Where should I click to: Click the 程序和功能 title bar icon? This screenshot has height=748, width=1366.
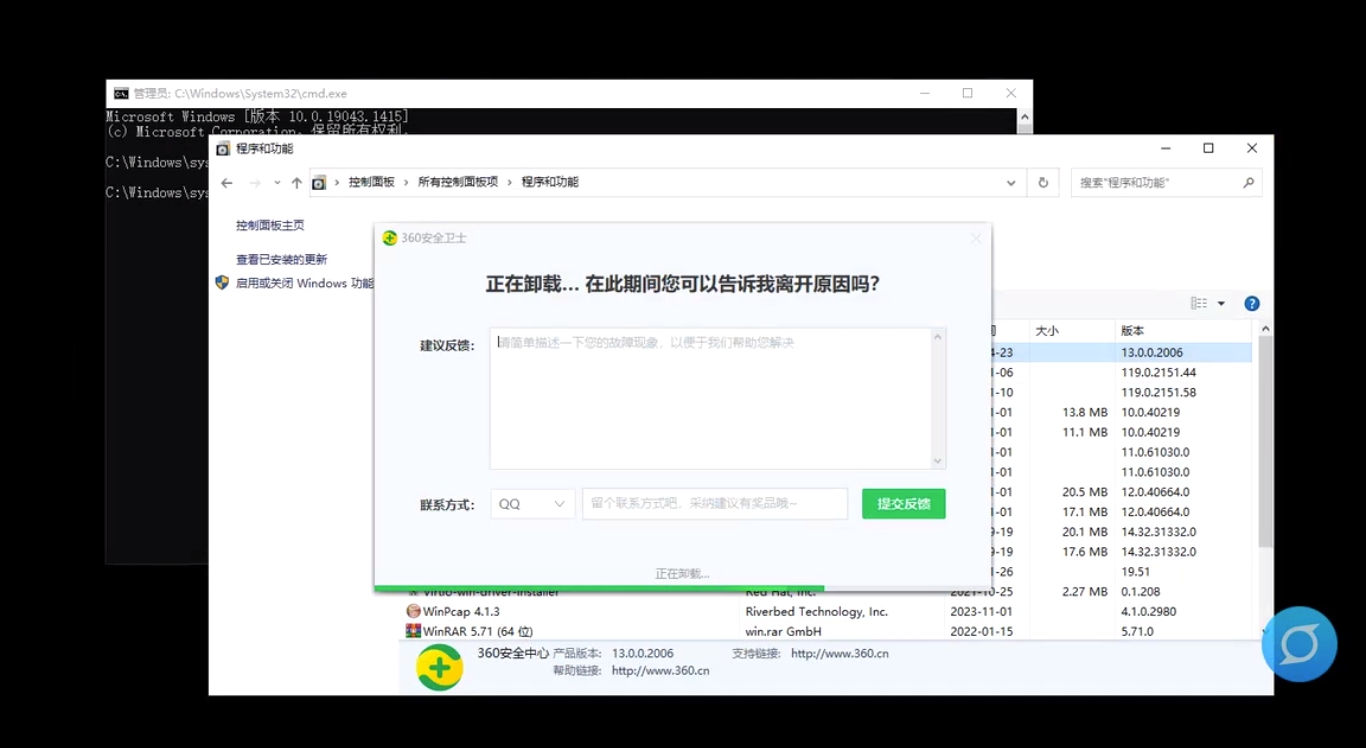tap(223, 148)
